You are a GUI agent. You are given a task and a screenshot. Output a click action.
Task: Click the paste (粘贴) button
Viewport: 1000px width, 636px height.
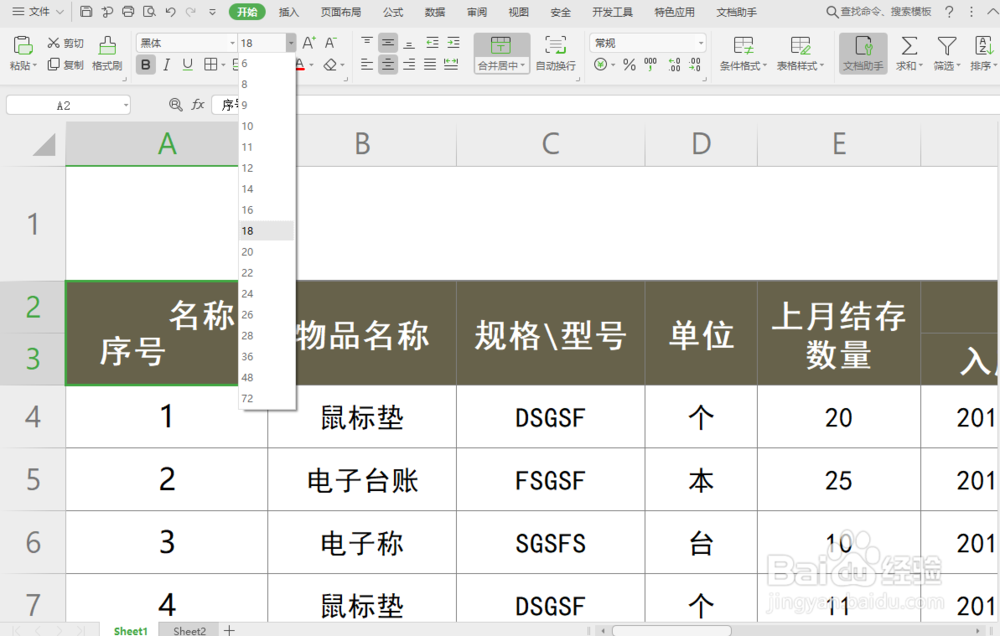(x=22, y=54)
